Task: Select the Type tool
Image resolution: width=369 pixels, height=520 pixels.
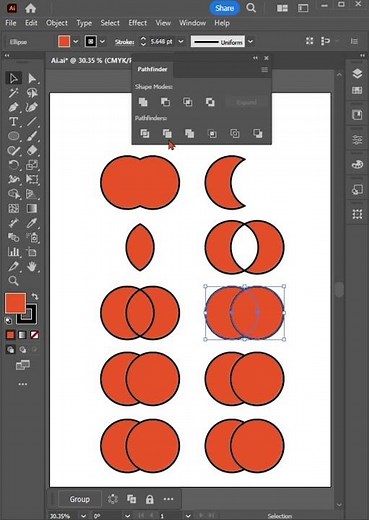Action: pyautogui.click(x=13, y=122)
